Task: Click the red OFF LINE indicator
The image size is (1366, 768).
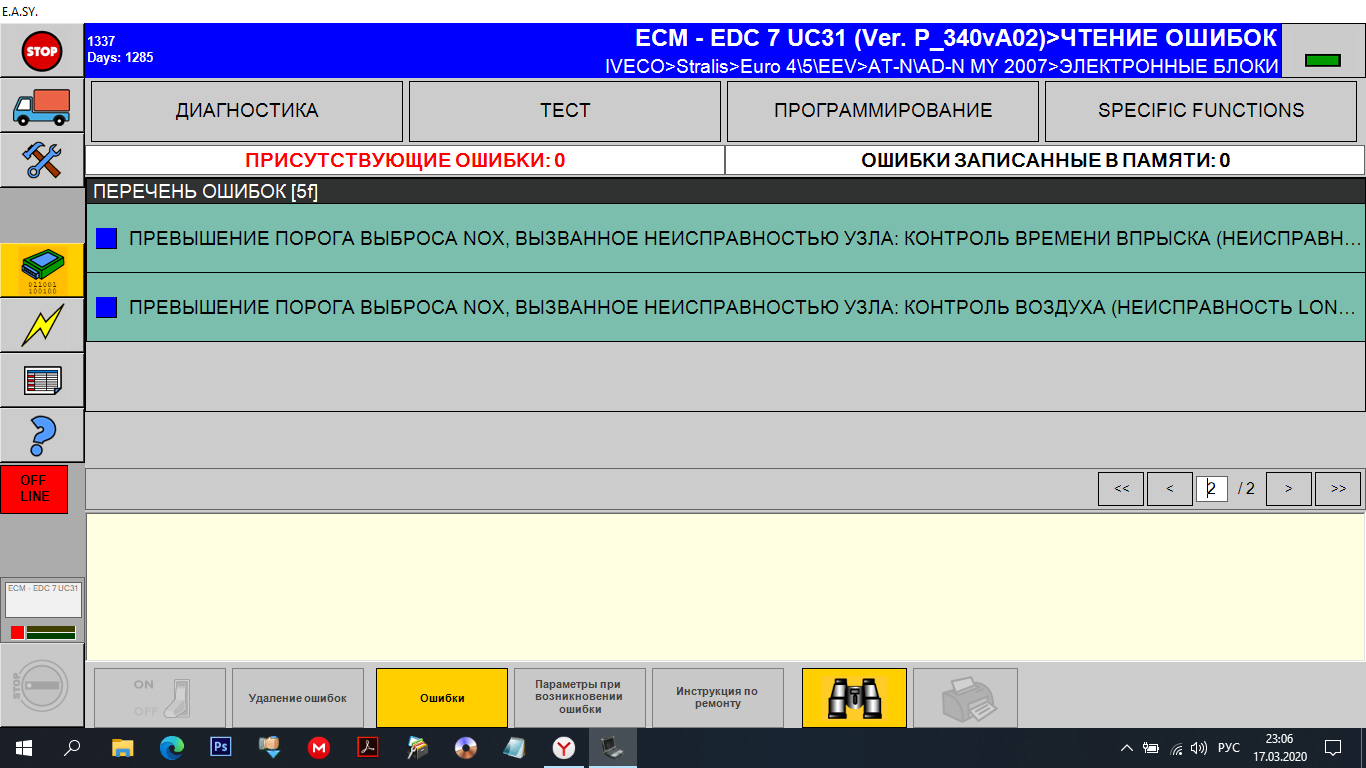Action: pos(34,489)
